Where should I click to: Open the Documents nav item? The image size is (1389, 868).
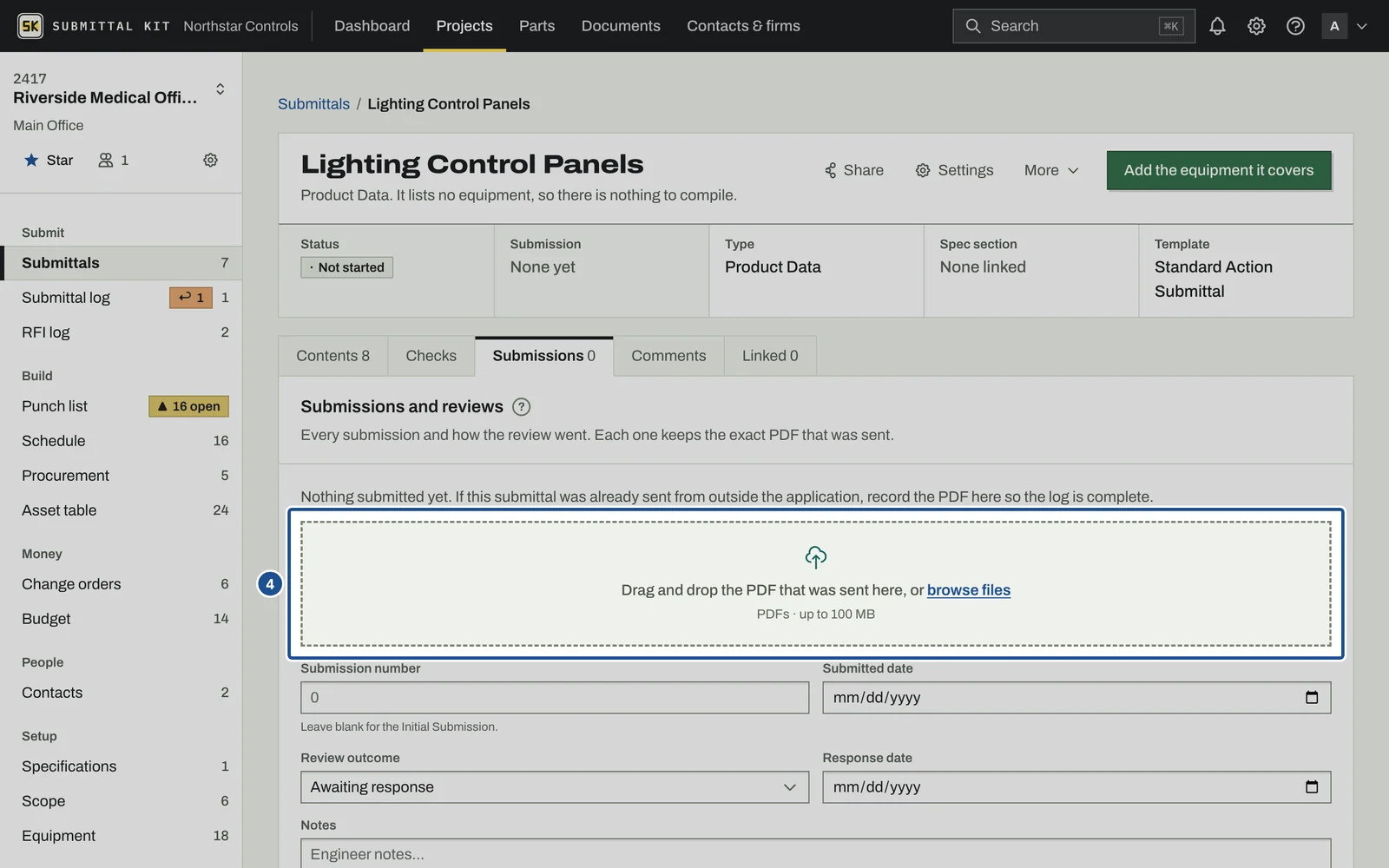(x=621, y=26)
